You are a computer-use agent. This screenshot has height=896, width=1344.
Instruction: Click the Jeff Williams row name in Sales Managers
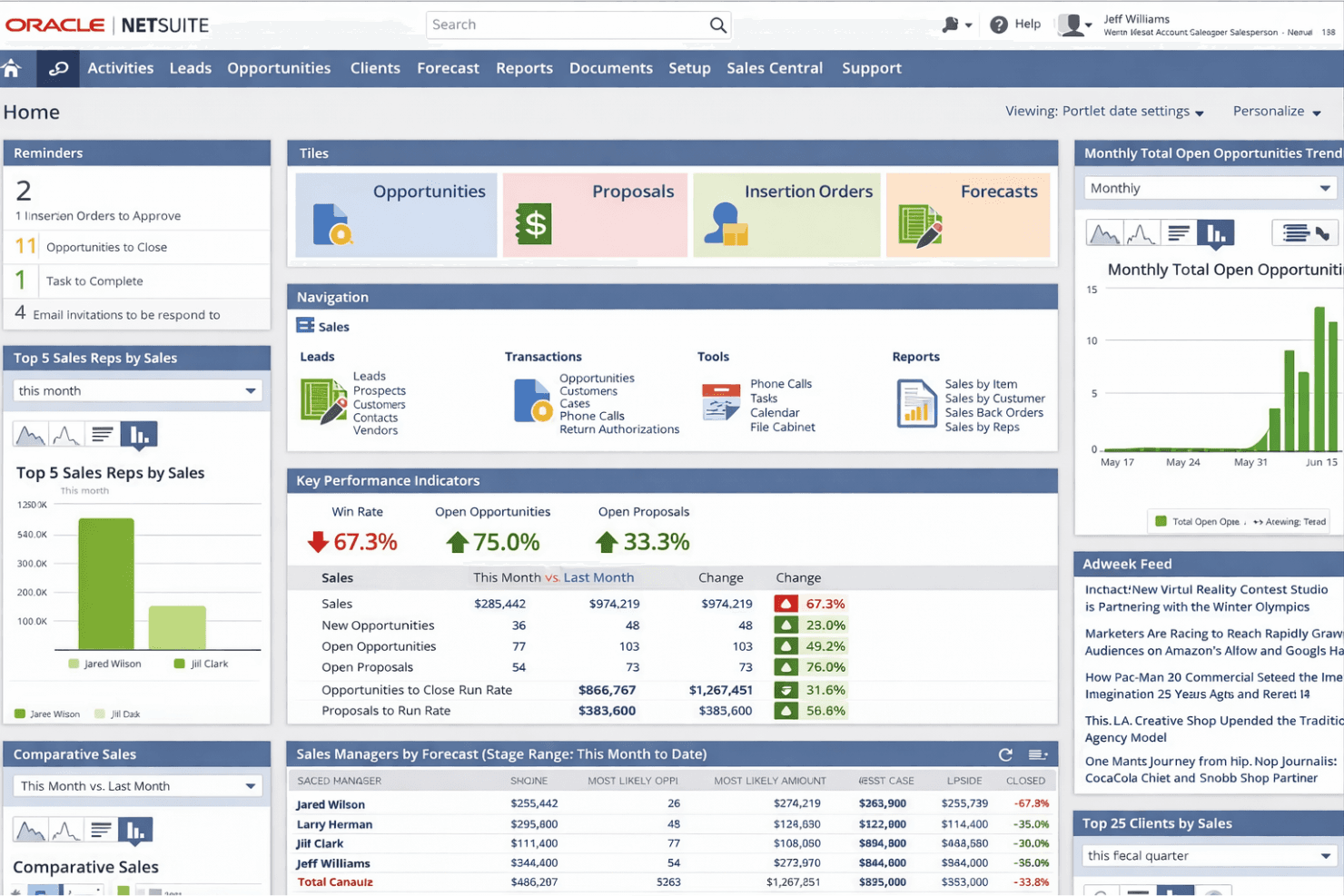coord(333,863)
